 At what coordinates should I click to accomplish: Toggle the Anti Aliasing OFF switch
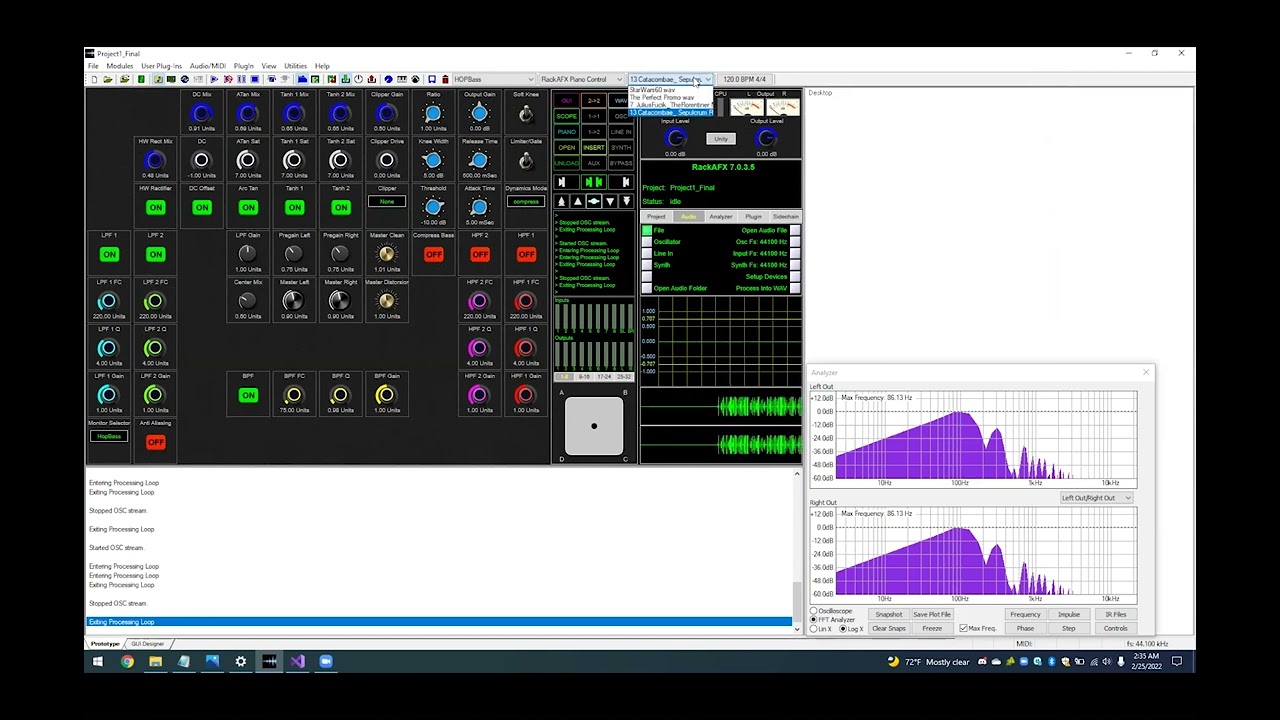click(155, 442)
